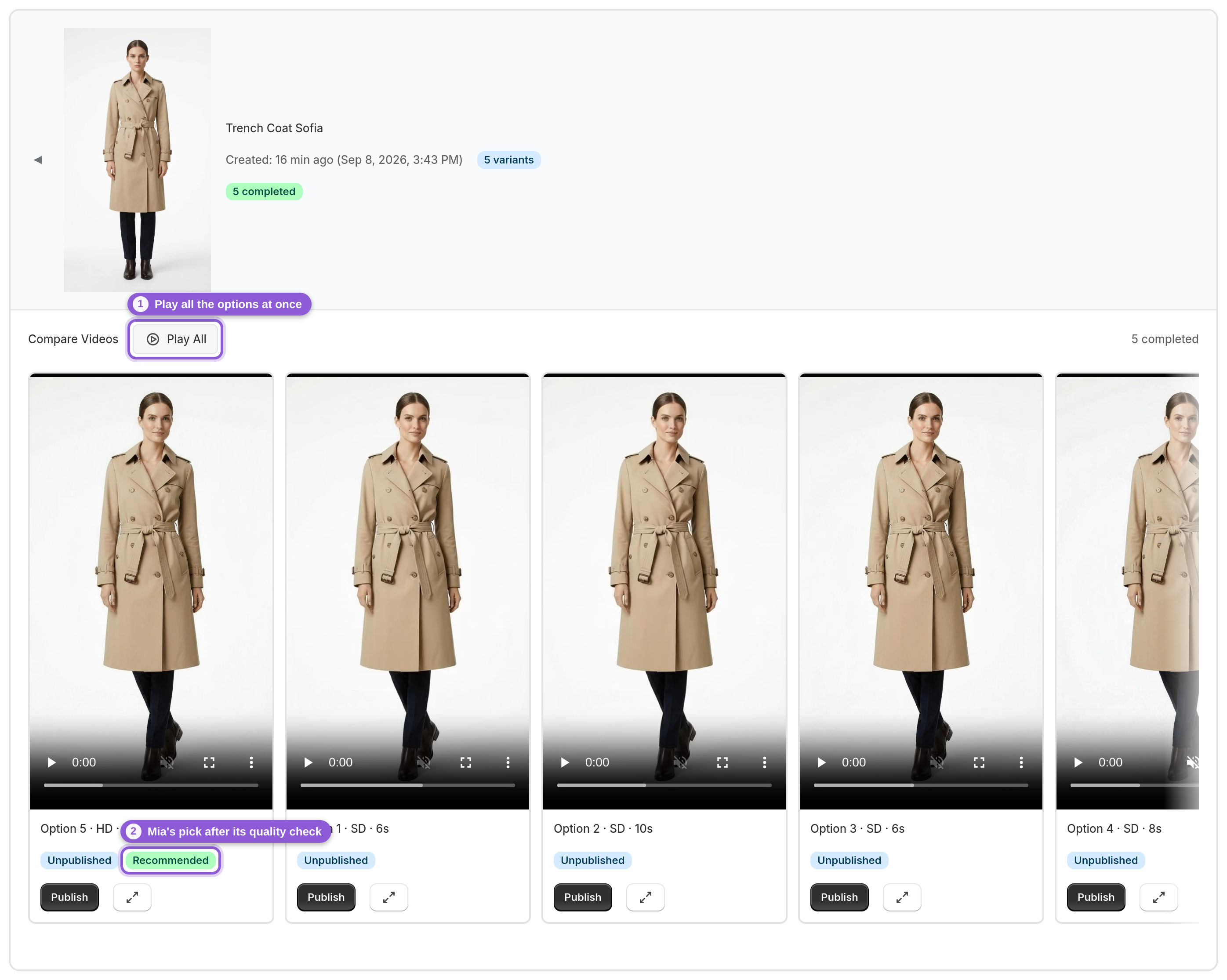Click Option 1 Unpublished status badge
This screenshot has height=980, width=1227.
336,860
